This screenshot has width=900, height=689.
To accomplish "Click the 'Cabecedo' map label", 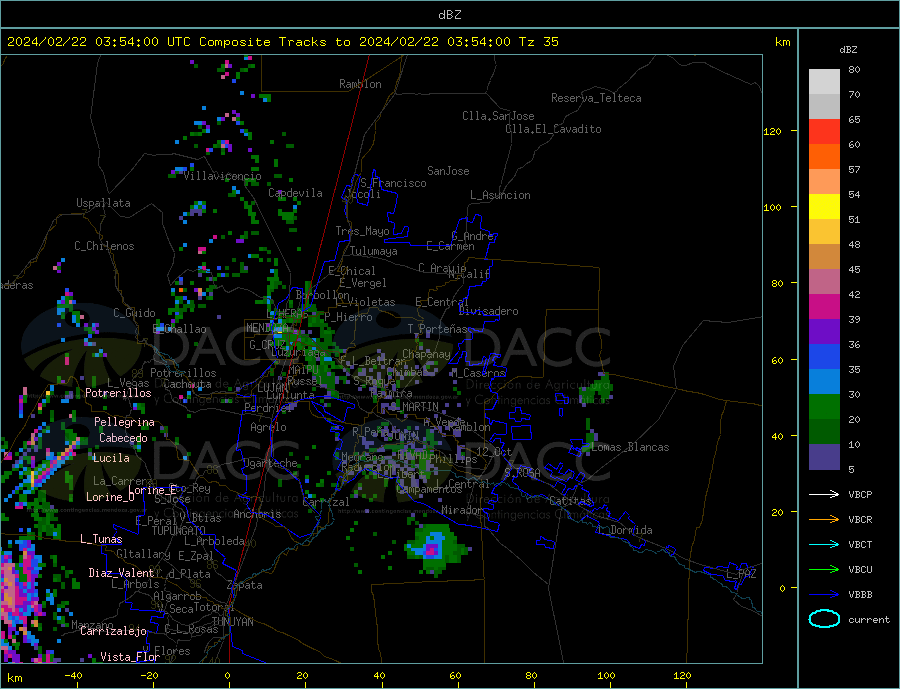I will click(x=123, y=438).
